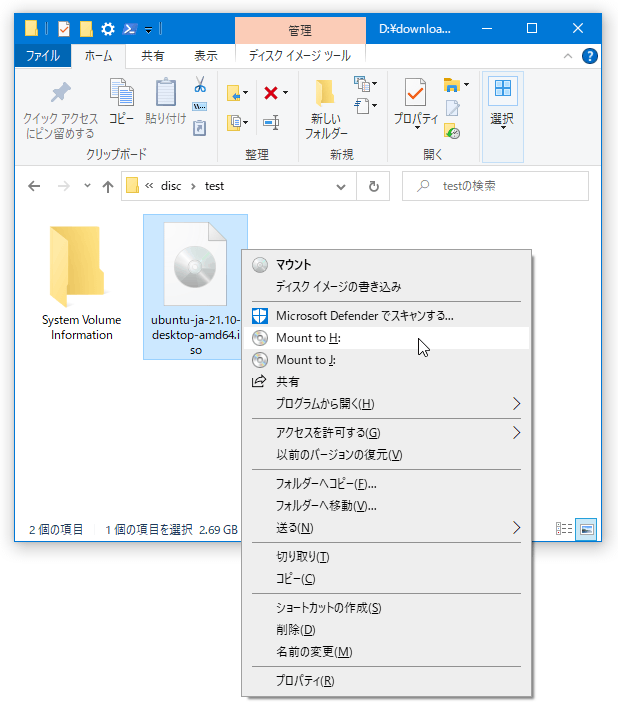Click the Edit document icon
The width and height of the screenshot is (618, 708).
coord(452,108)
